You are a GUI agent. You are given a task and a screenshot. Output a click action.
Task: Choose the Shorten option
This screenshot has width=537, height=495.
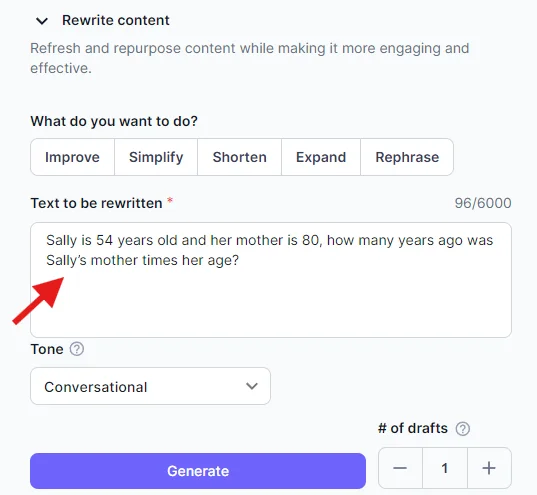(x=239, y=157)
